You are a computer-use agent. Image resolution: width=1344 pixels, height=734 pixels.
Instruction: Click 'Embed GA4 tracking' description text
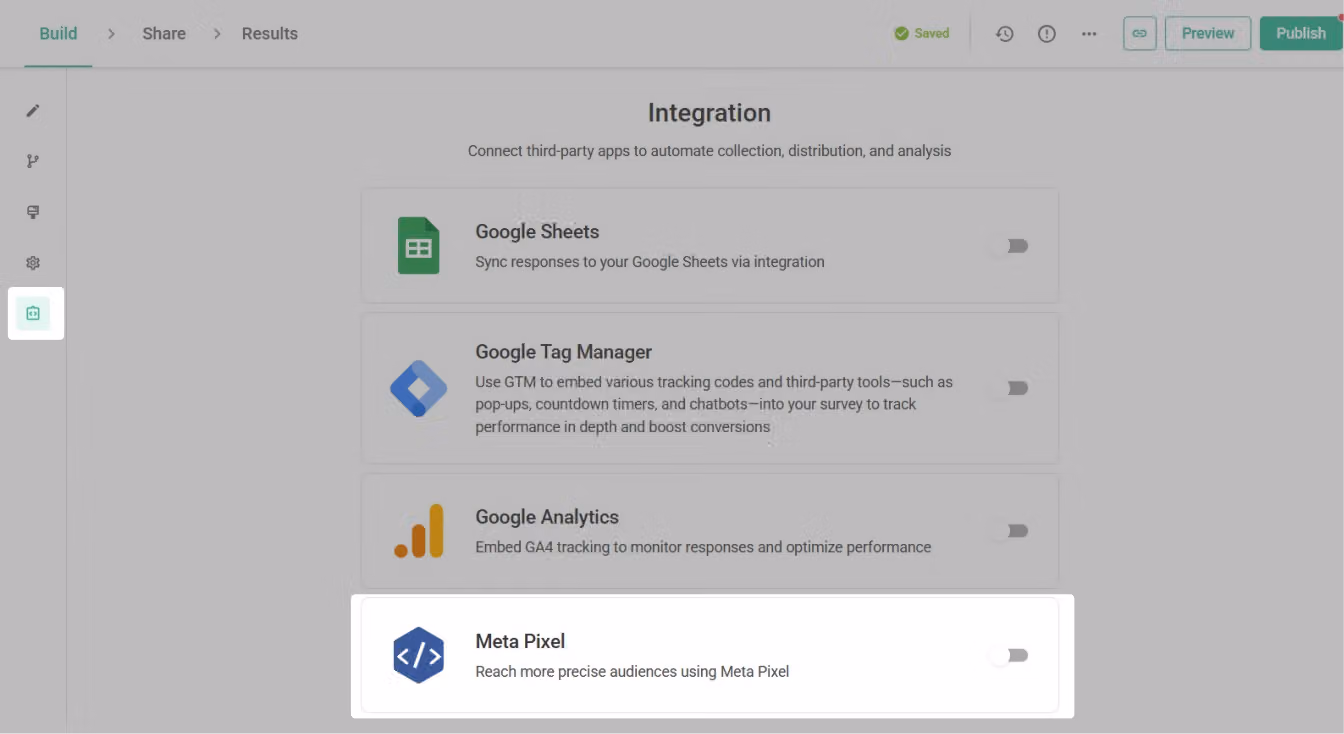(x=703, y=547)
